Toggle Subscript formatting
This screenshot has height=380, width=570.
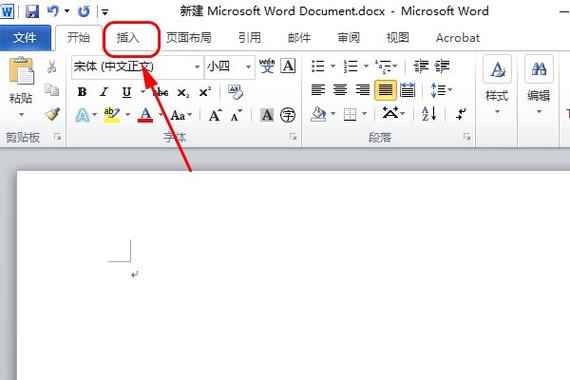183,93
